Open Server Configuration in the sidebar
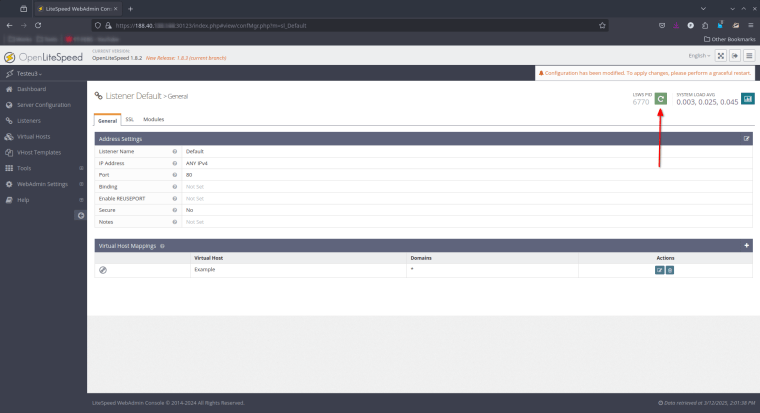The width and height of the screenshot is (760, 413). (44, 105)
